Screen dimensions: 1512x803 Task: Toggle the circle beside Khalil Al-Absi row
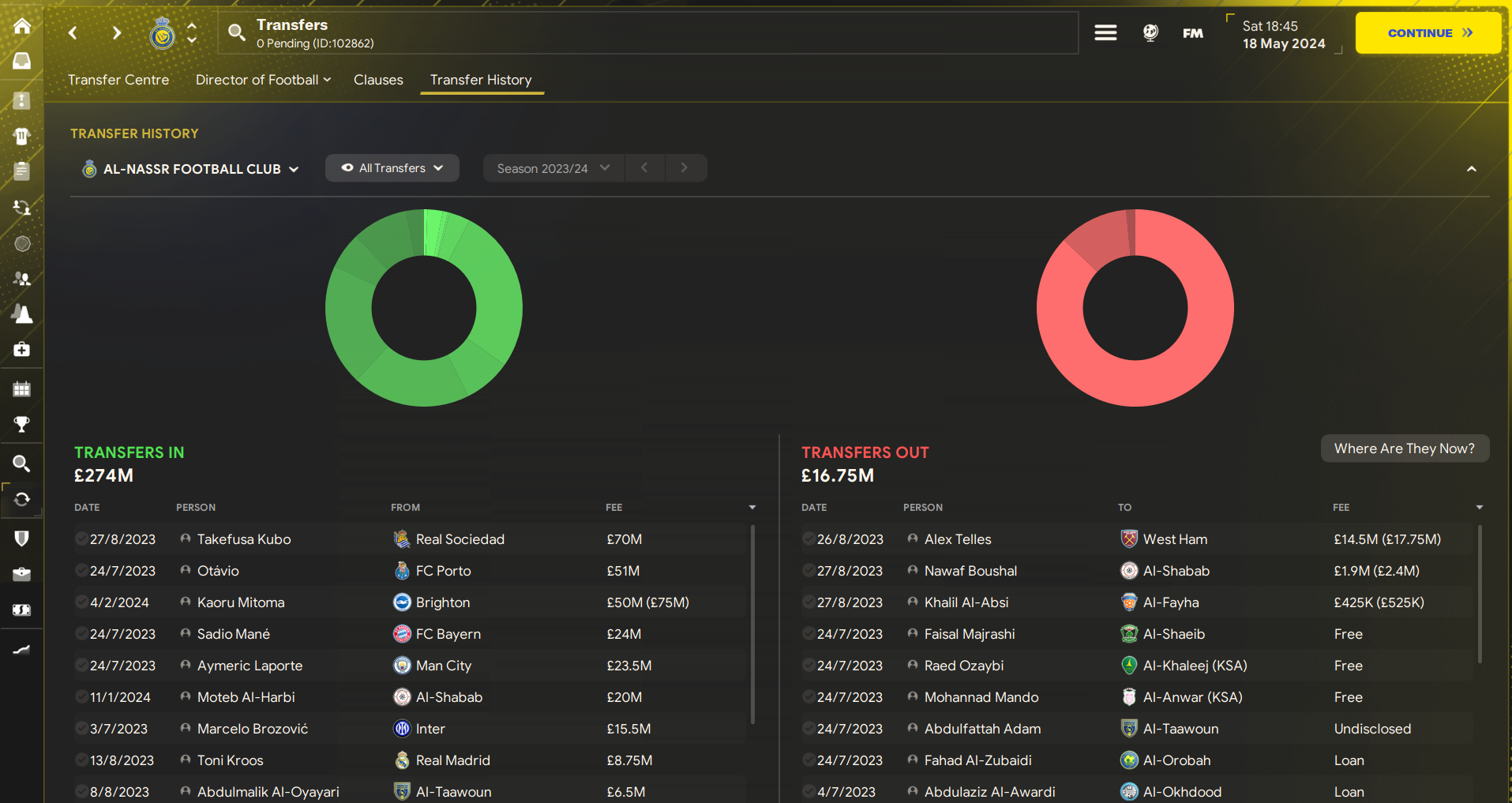point(809,602)
